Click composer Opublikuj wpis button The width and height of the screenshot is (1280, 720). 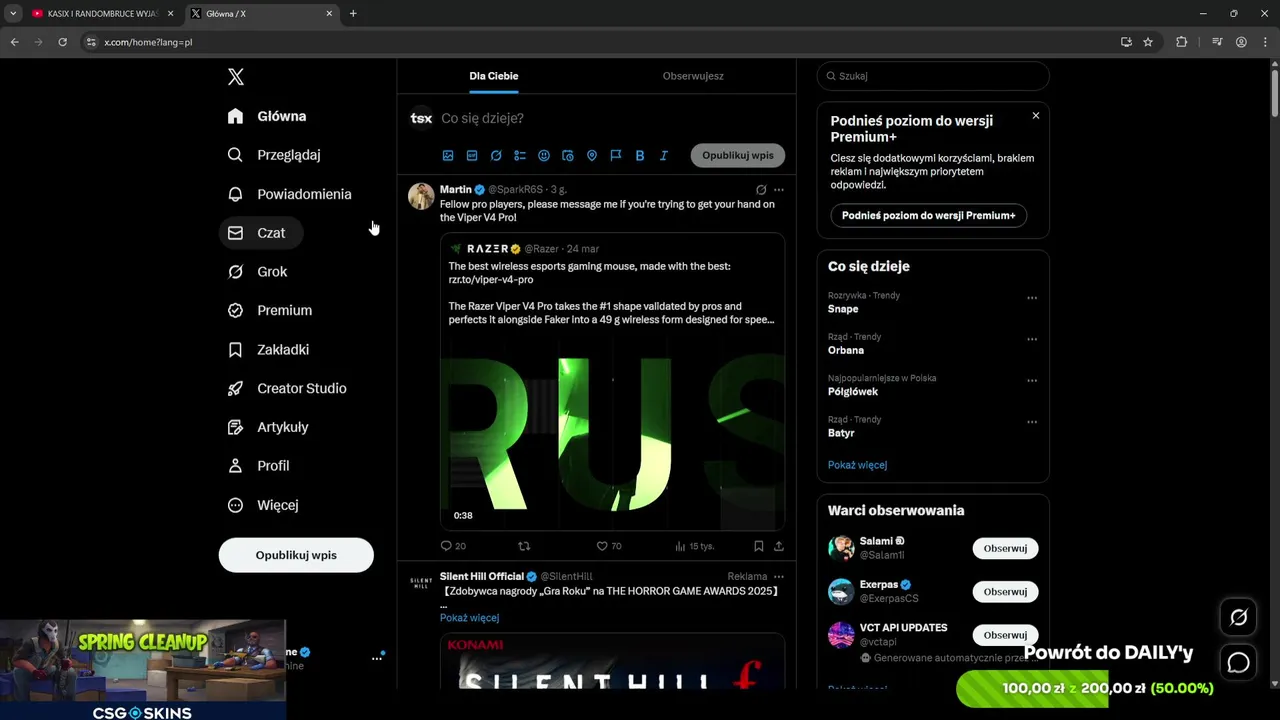pyautogui.click(x=738, y=156)
